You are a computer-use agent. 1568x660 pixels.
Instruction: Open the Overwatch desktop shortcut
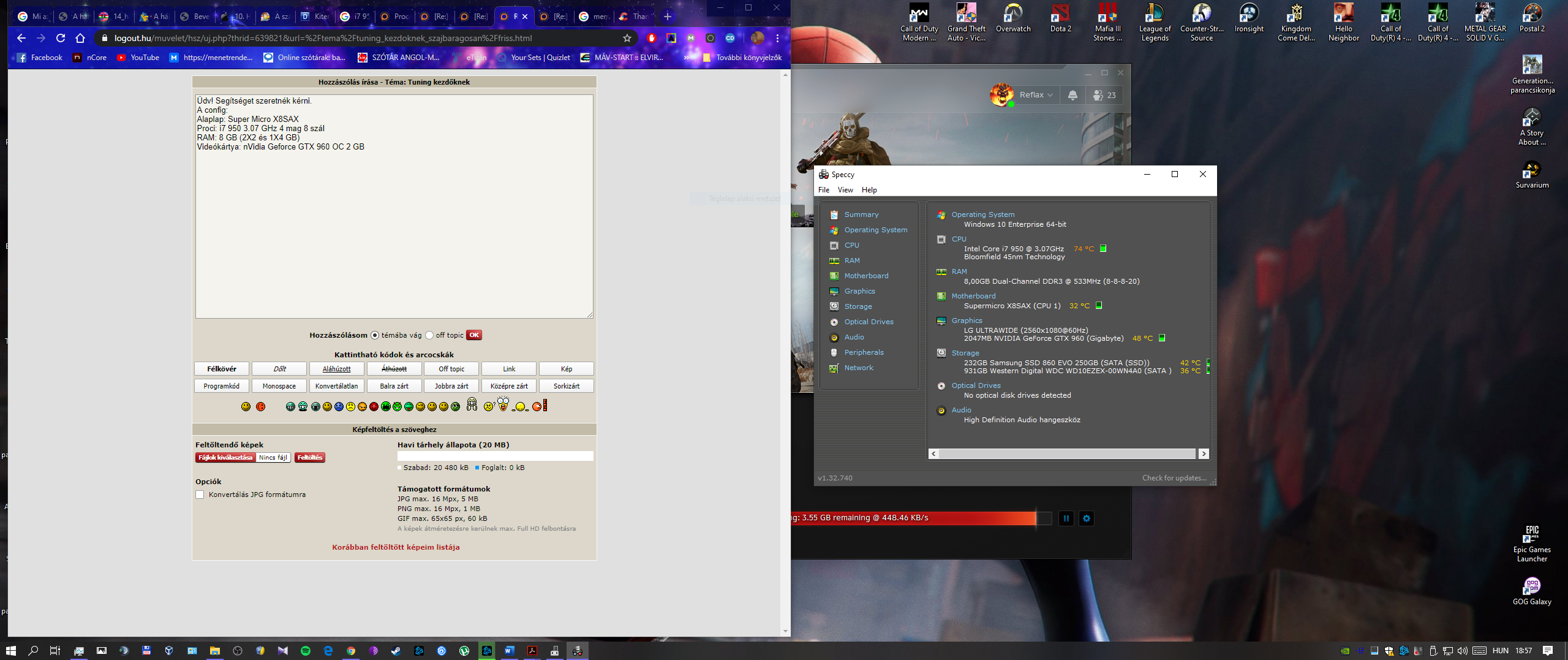point(1013,20)
